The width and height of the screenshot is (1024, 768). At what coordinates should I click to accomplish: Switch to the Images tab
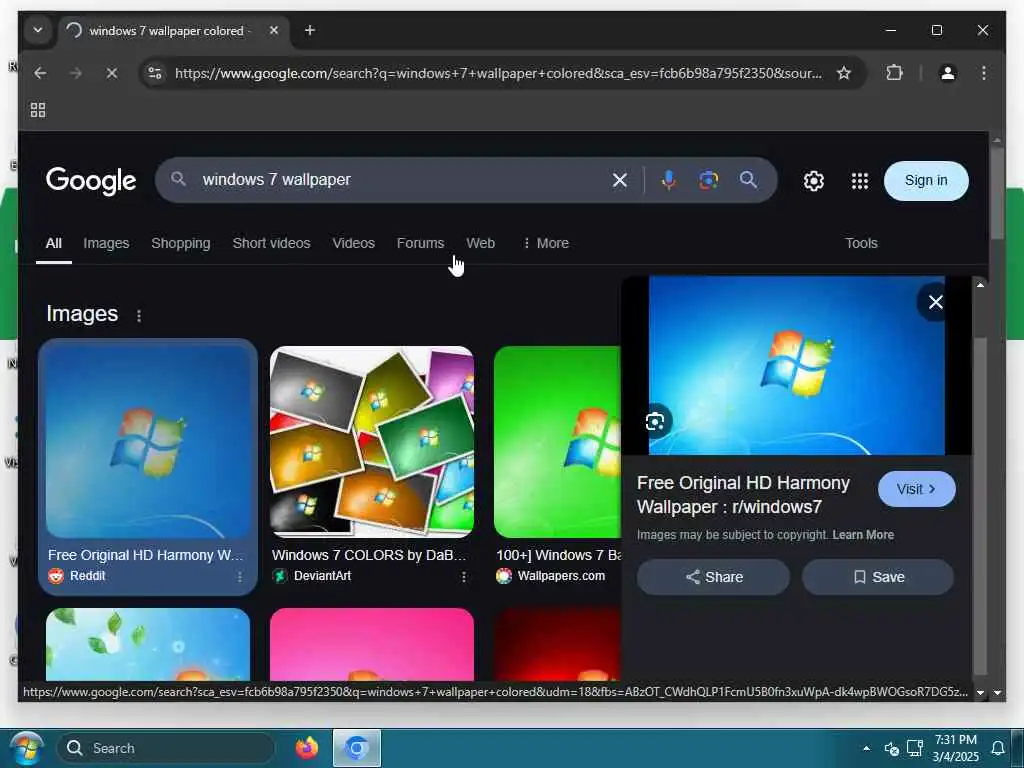point(106,244)
